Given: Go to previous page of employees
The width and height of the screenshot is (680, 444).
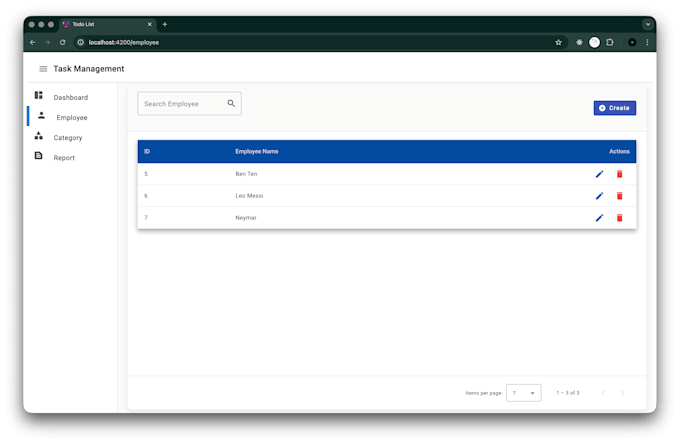Looking at the screenshot, I should pyautogui.click(x=603, y=393).
